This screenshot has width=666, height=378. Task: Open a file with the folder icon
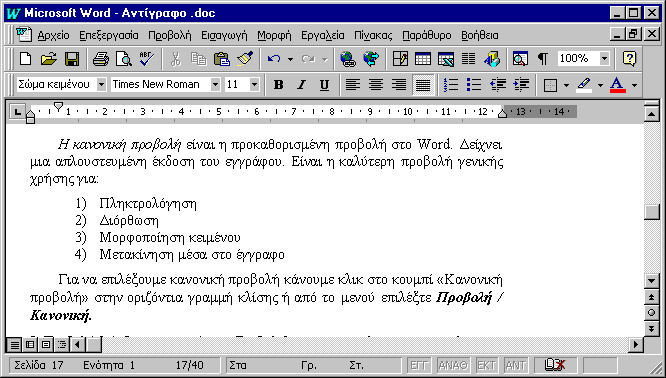[x=48, y=59]
